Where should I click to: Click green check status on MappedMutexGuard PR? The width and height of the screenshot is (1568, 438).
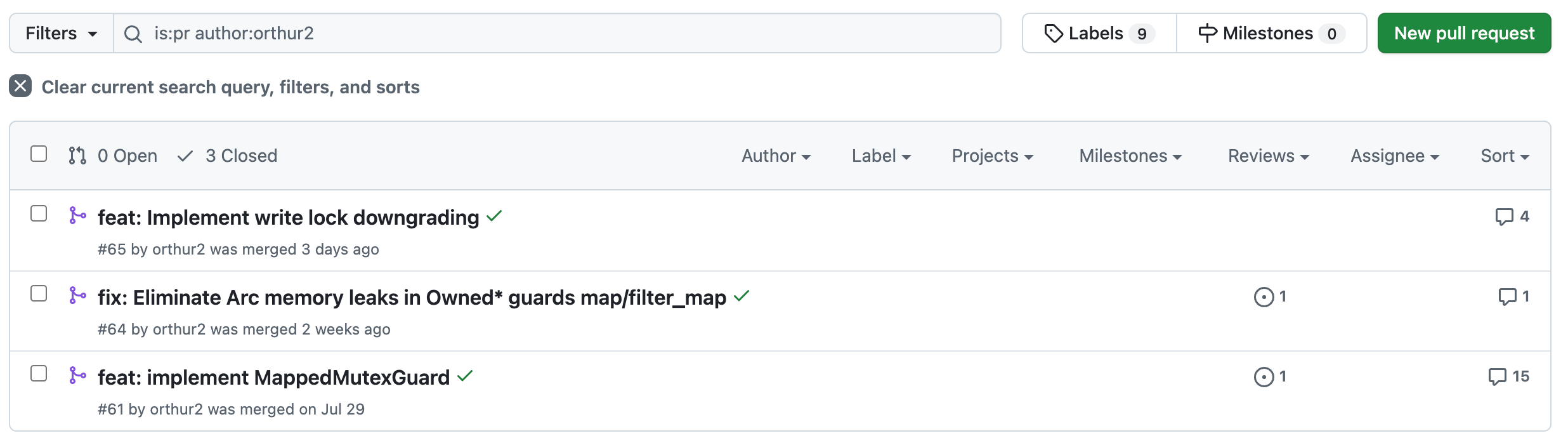(465, 376)
